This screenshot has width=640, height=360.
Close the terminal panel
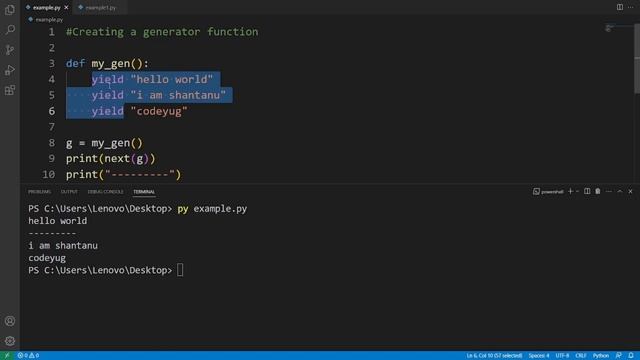click(x=630, y=191)
